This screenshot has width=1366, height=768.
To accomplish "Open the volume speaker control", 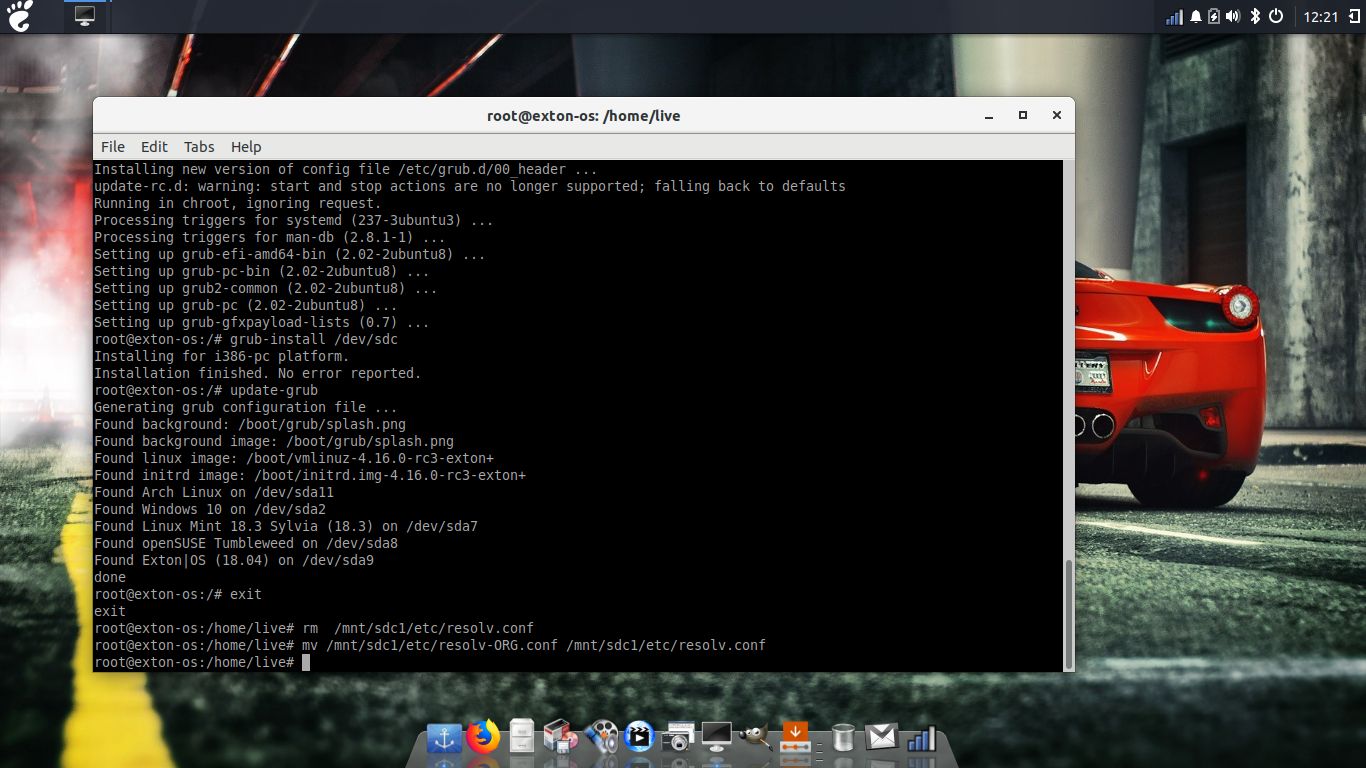I will pos(1233,17).
